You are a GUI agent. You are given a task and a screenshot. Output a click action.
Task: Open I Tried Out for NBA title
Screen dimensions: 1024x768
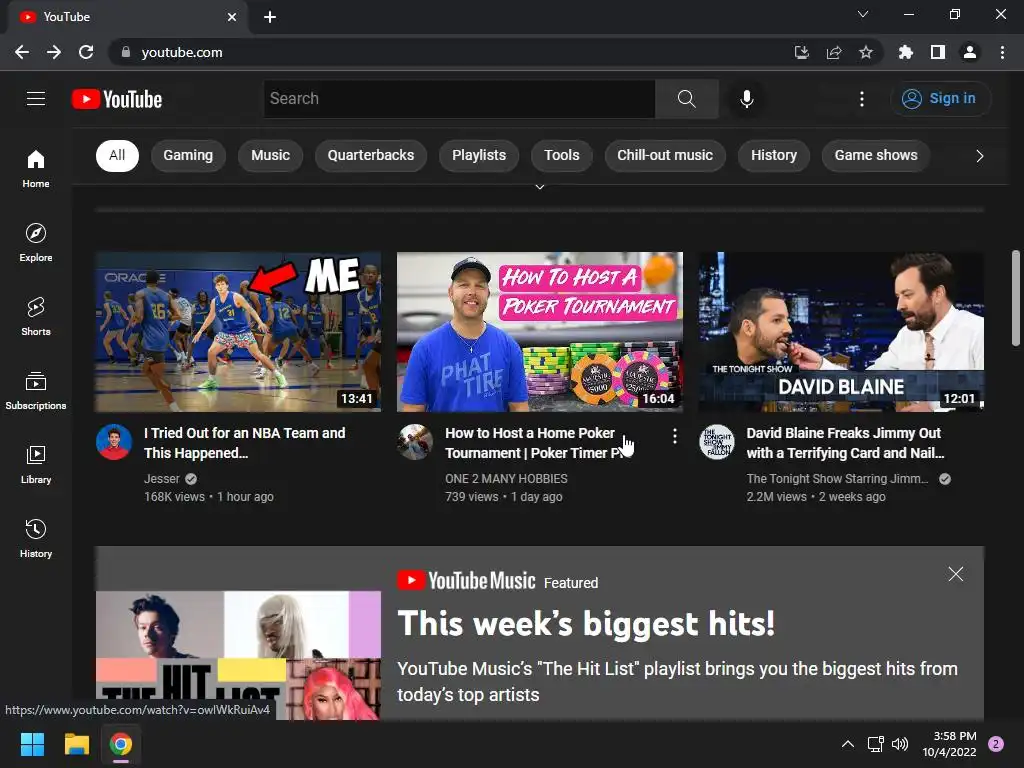click(x=244, y=443)
